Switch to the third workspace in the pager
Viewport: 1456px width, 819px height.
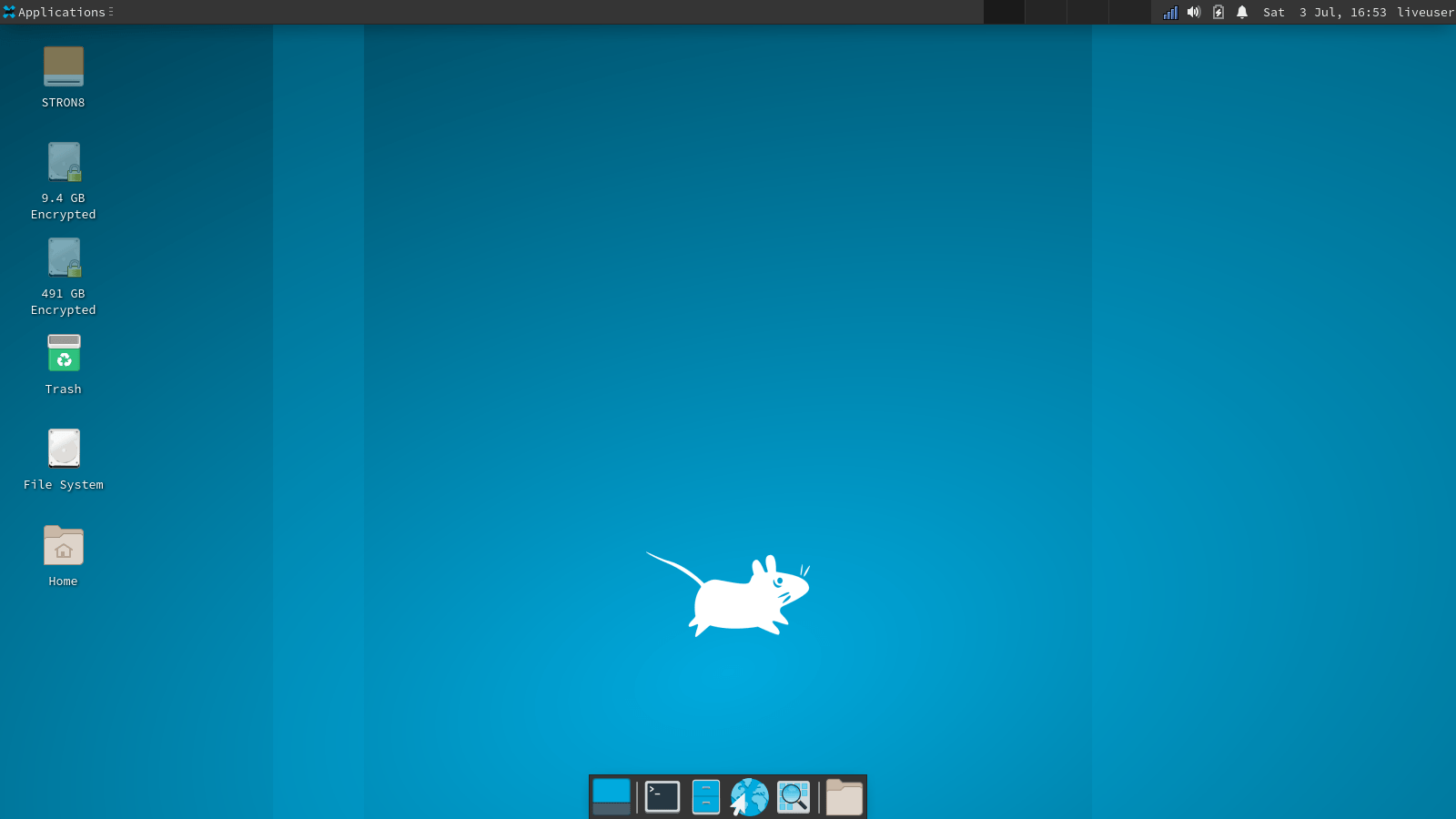coord(1088,12)
